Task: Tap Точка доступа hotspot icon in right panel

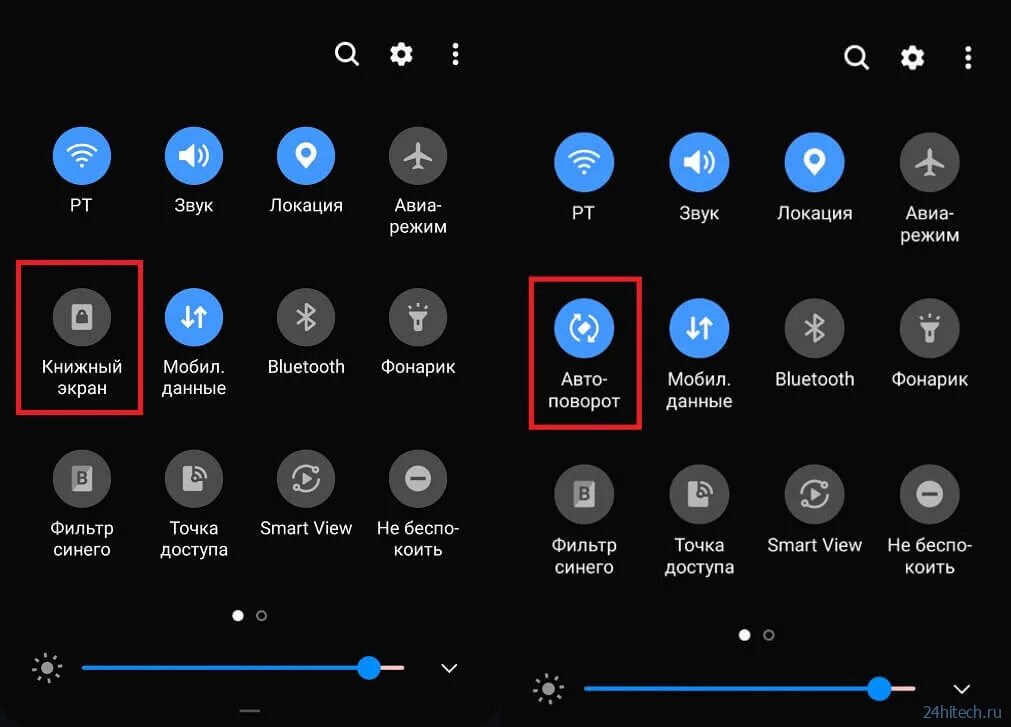Action: click(x=699, y=494)
